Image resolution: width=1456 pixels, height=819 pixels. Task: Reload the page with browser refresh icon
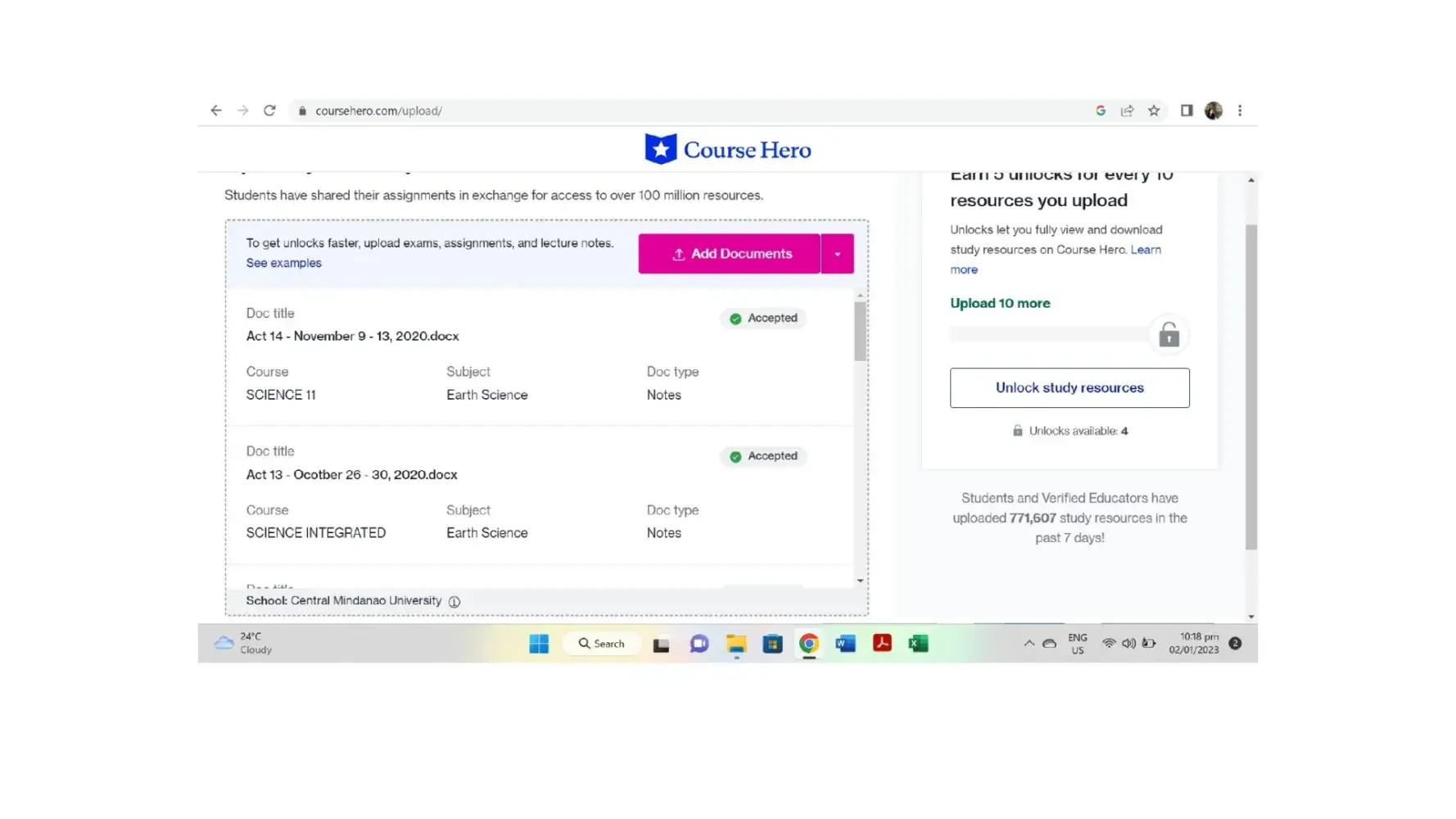click(269, 111)
